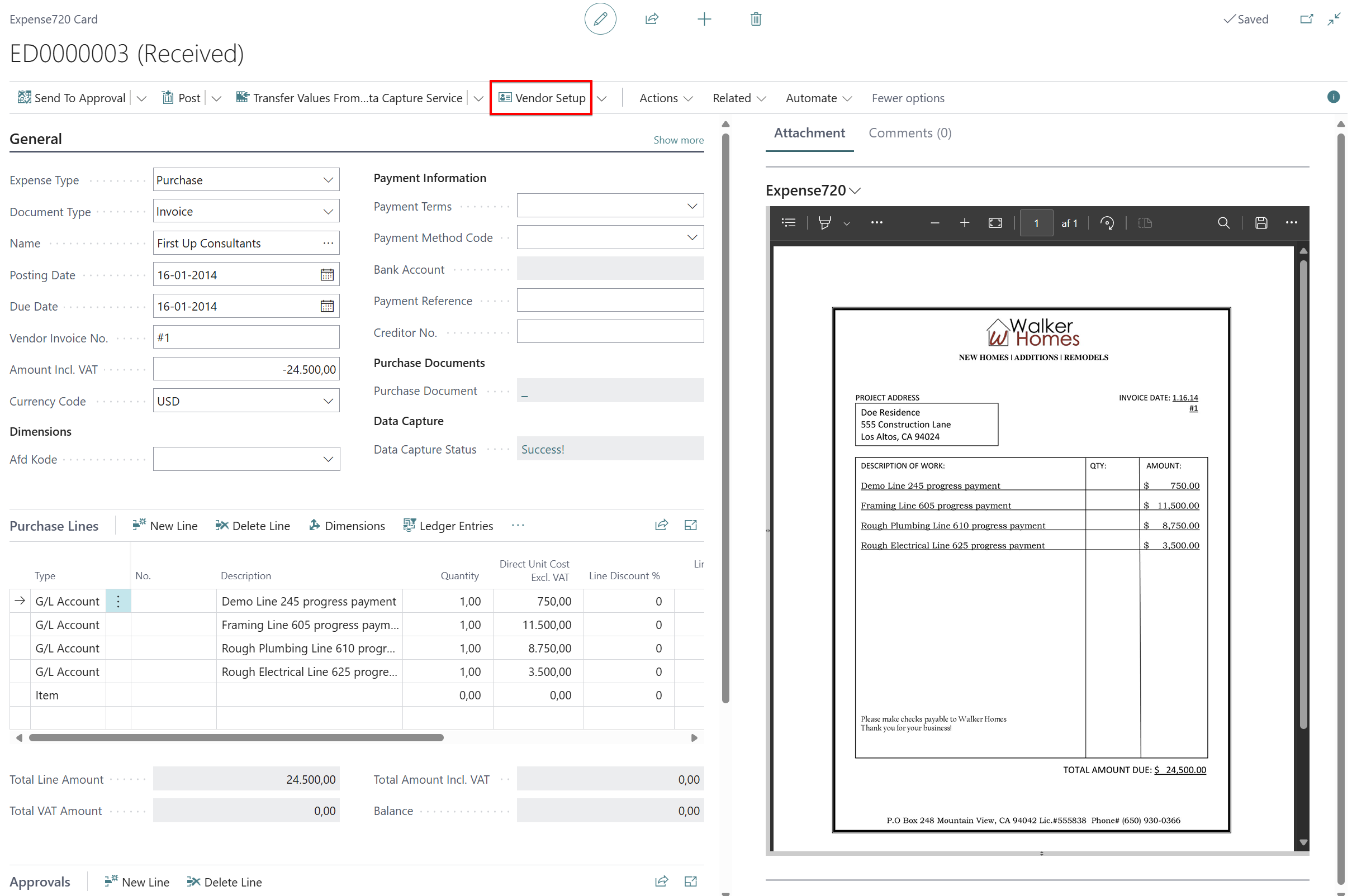Click the PDF zoom out minus
This screenshot has width=1352, height=896.
coord(934,223)
